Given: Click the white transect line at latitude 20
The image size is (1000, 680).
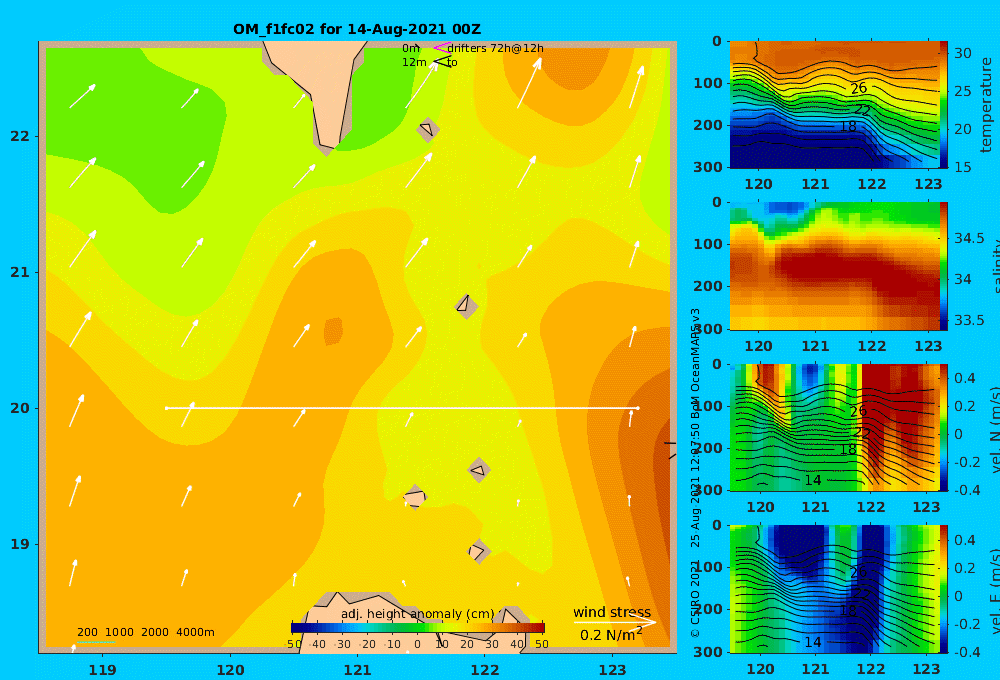Looking at the screenshot, I should 402,408.
